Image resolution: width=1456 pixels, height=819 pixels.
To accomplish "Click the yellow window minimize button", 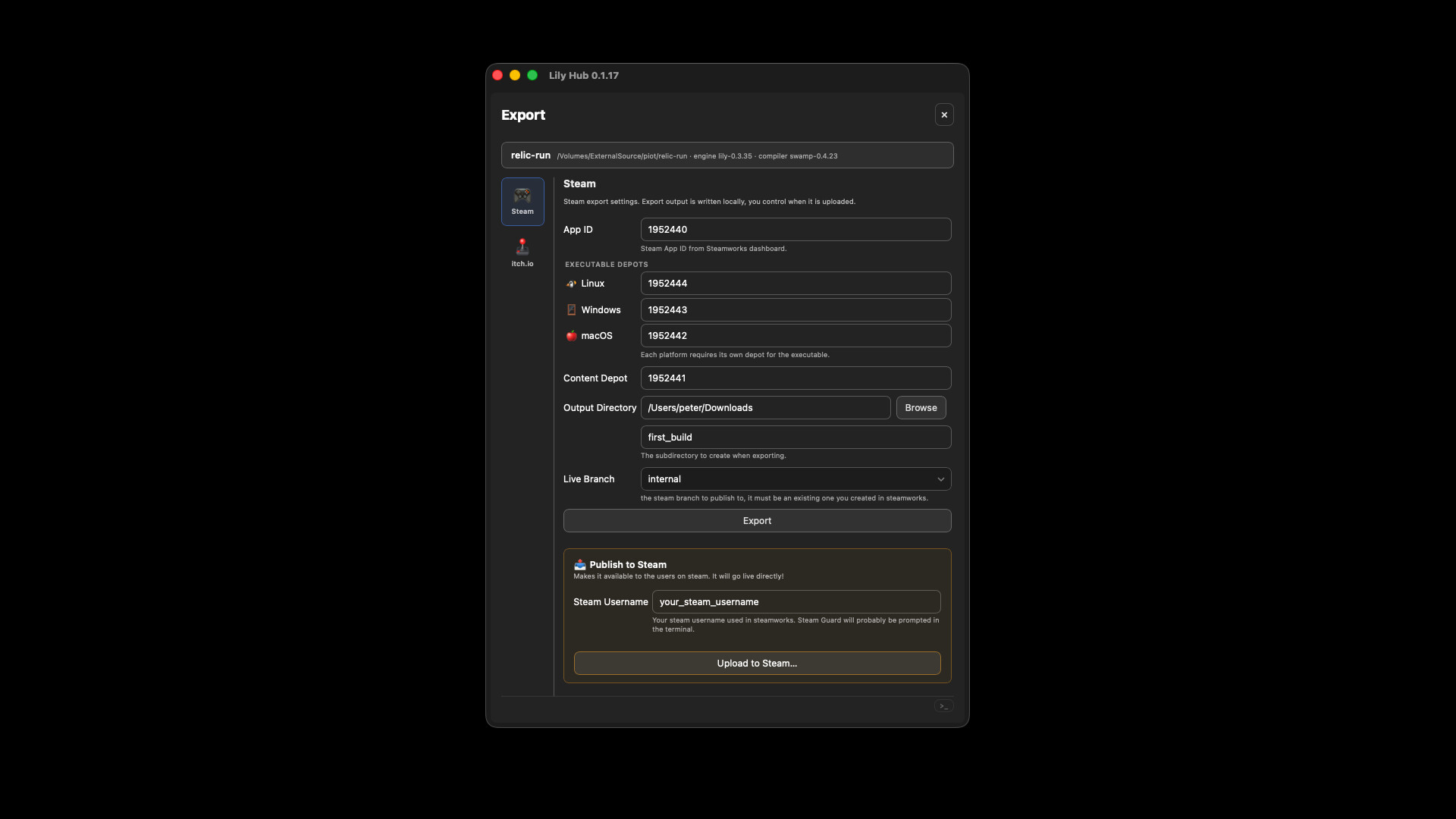I will coord(515,75).
